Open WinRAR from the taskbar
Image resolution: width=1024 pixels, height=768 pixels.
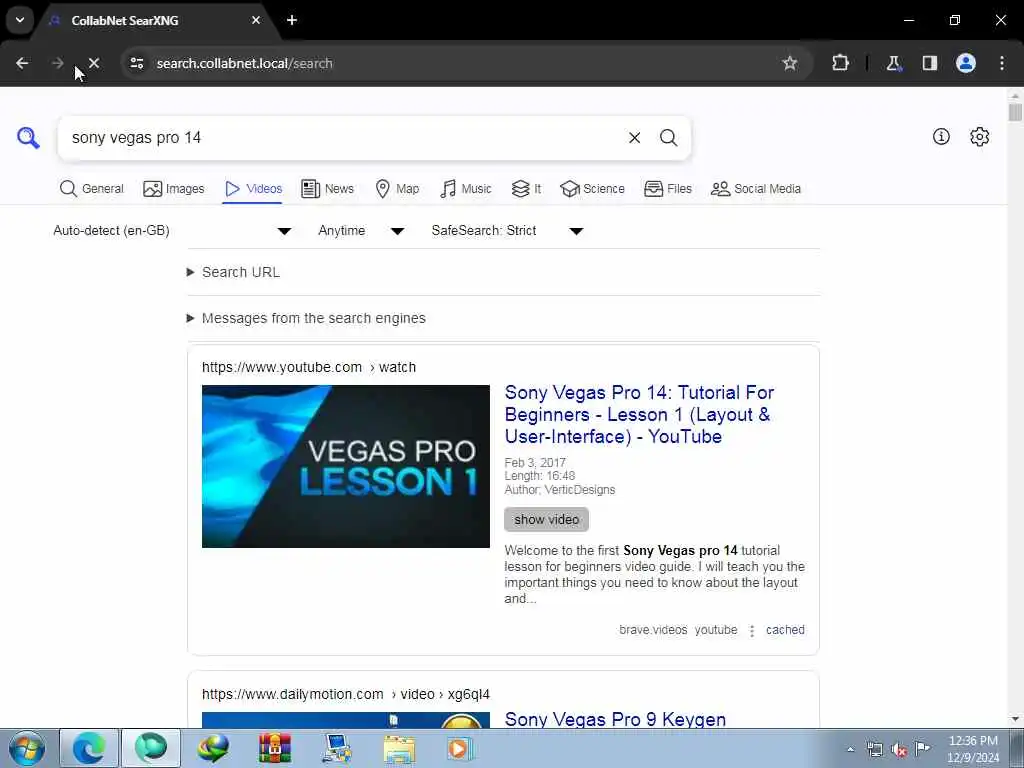(275, 748)
